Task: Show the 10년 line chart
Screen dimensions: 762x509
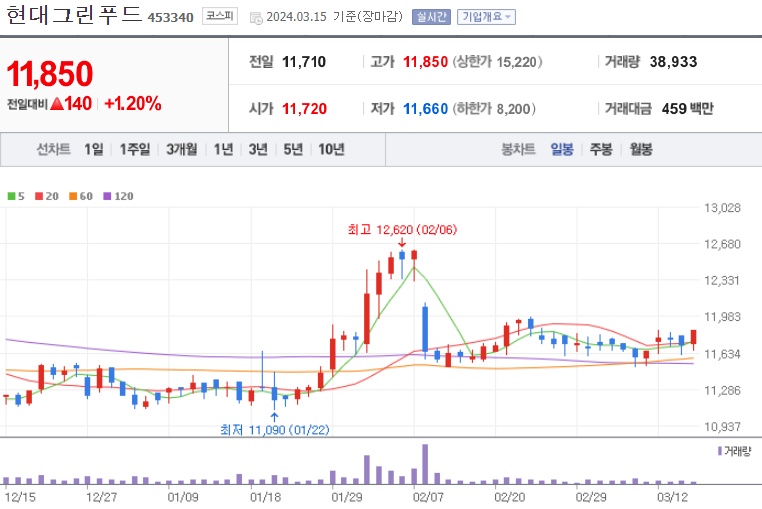Action: (x=331, y=149)
